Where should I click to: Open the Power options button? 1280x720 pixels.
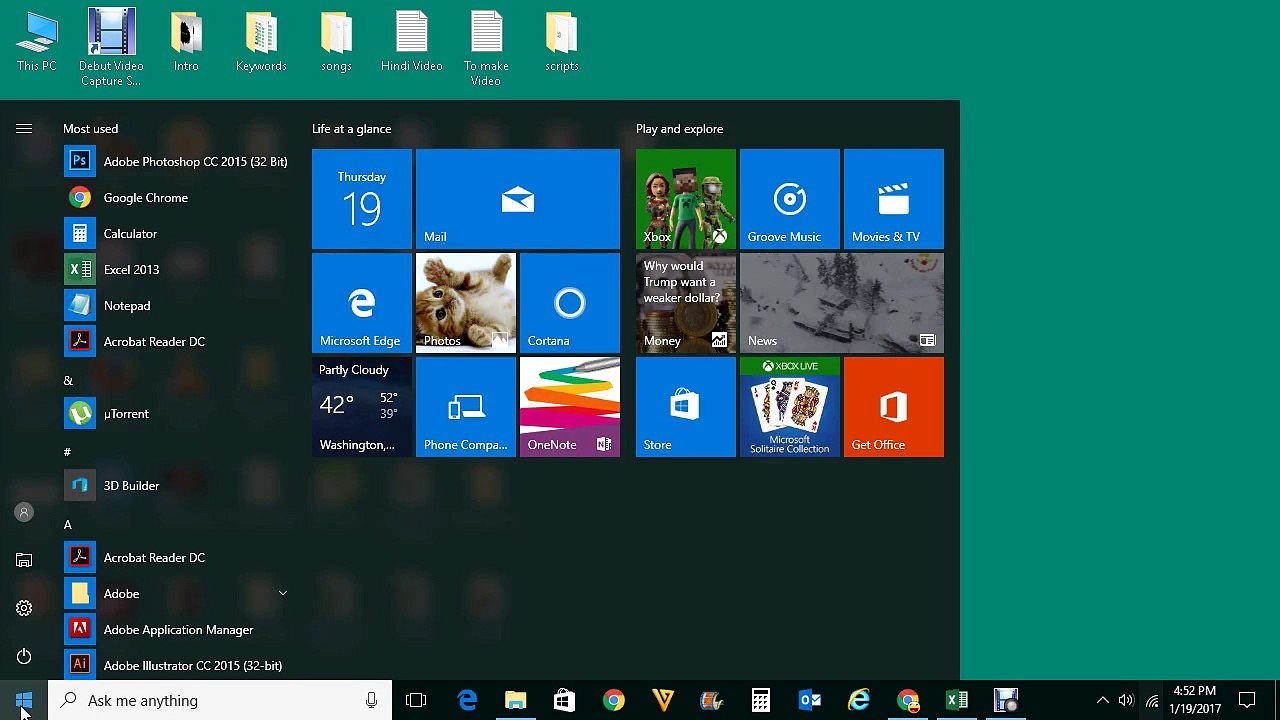(24, 656)
